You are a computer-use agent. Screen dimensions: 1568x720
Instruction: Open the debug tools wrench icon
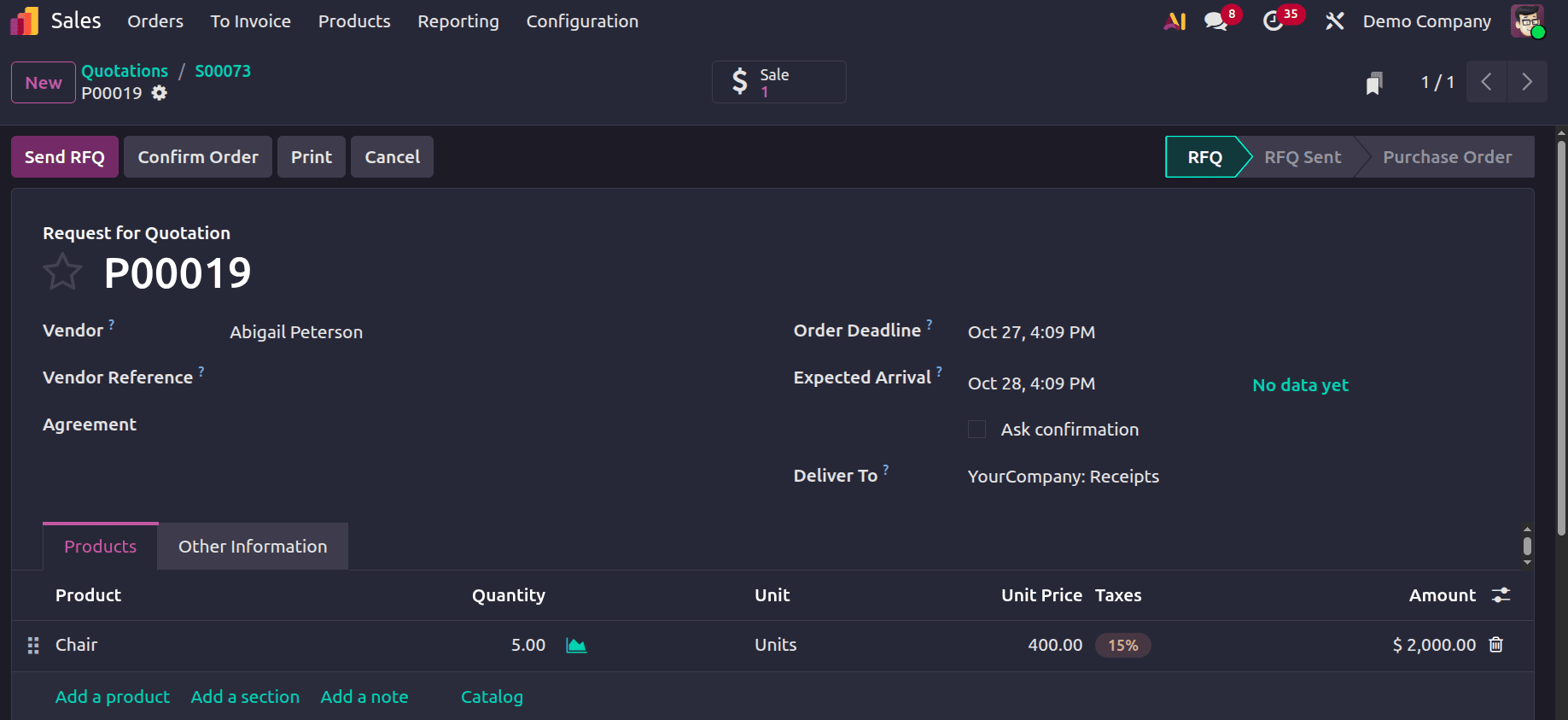tap(1334, 21)
